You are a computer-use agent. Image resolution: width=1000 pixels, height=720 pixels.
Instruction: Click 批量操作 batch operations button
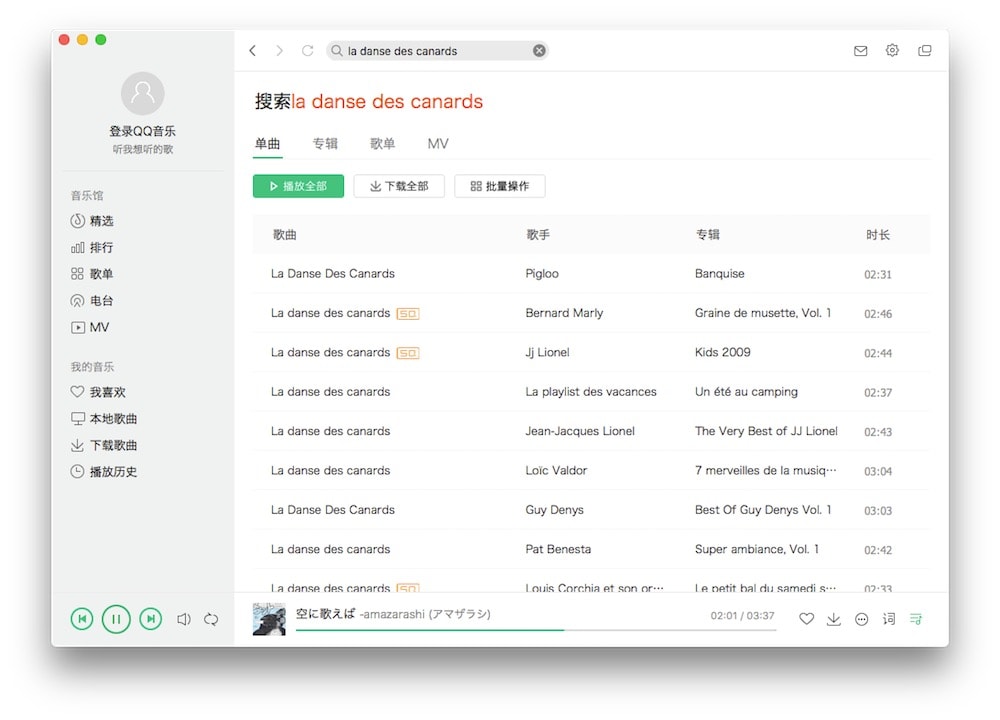pyautogui.click(x=499, y=186)
